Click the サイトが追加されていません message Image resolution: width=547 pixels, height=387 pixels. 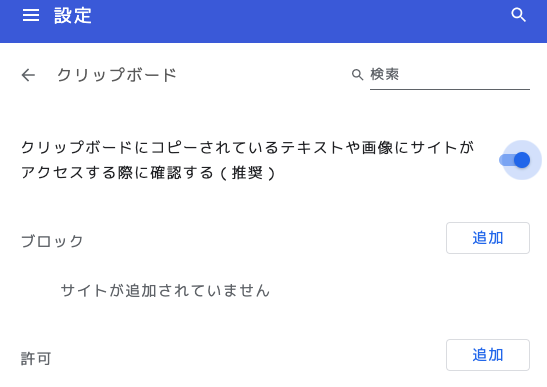165,291
